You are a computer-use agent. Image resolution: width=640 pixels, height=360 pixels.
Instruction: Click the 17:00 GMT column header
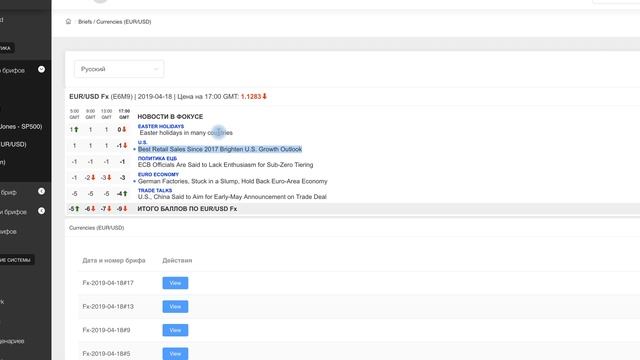[124, 114]
